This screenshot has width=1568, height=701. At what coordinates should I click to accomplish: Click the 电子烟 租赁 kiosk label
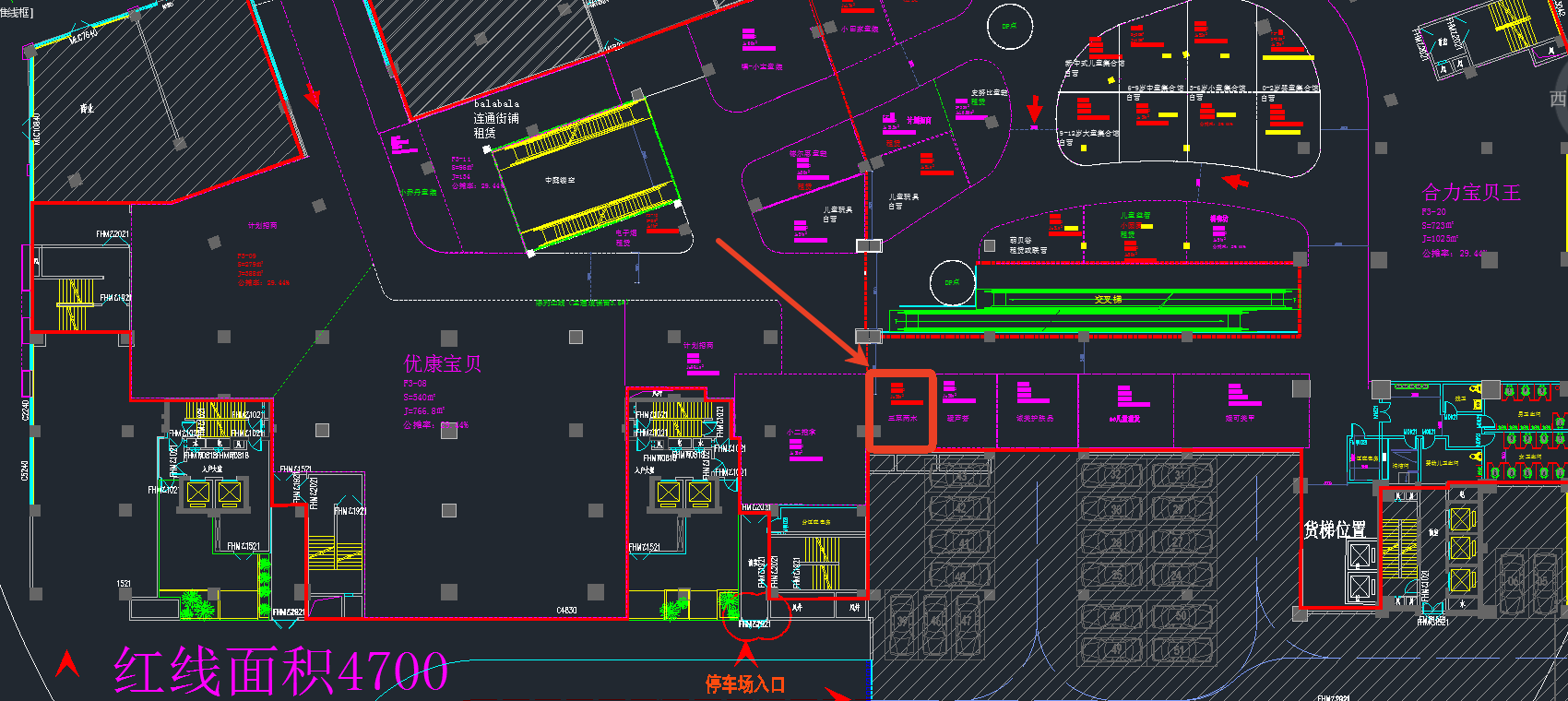click(x=625, y=238)
